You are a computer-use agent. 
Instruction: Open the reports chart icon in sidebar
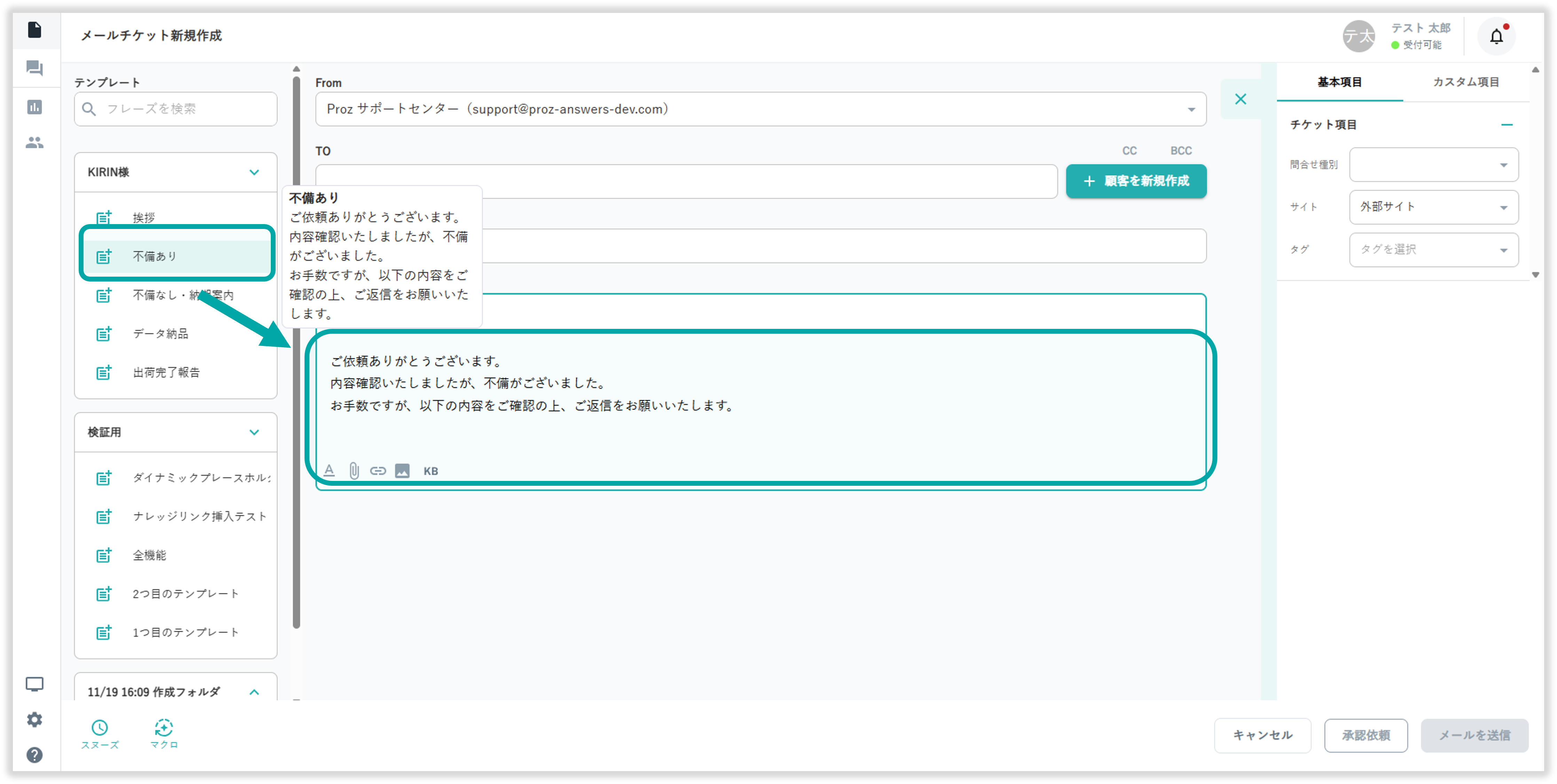pyautogui.click(x=34, y=107)
